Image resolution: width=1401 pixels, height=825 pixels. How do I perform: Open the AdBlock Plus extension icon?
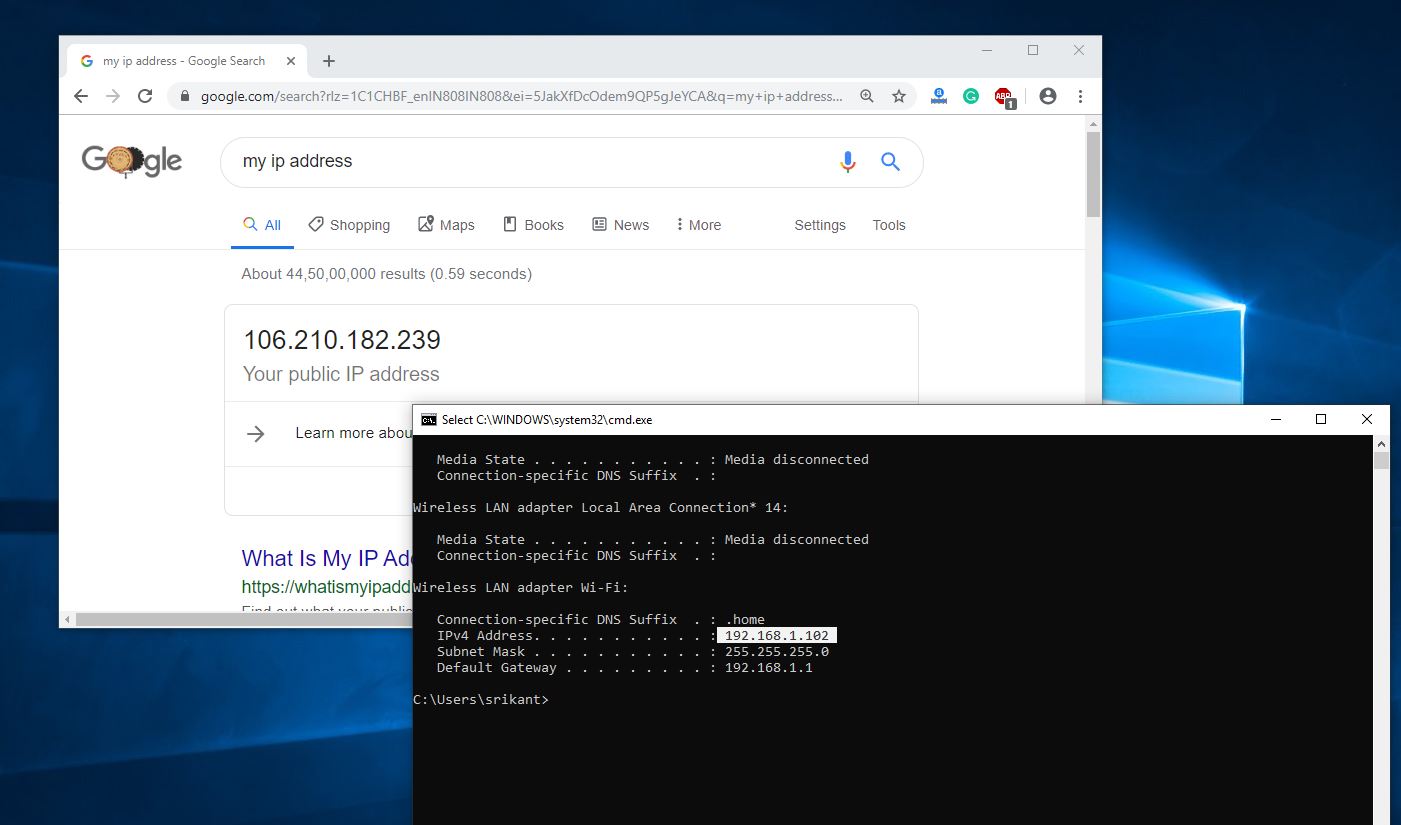click(1004, 97)
